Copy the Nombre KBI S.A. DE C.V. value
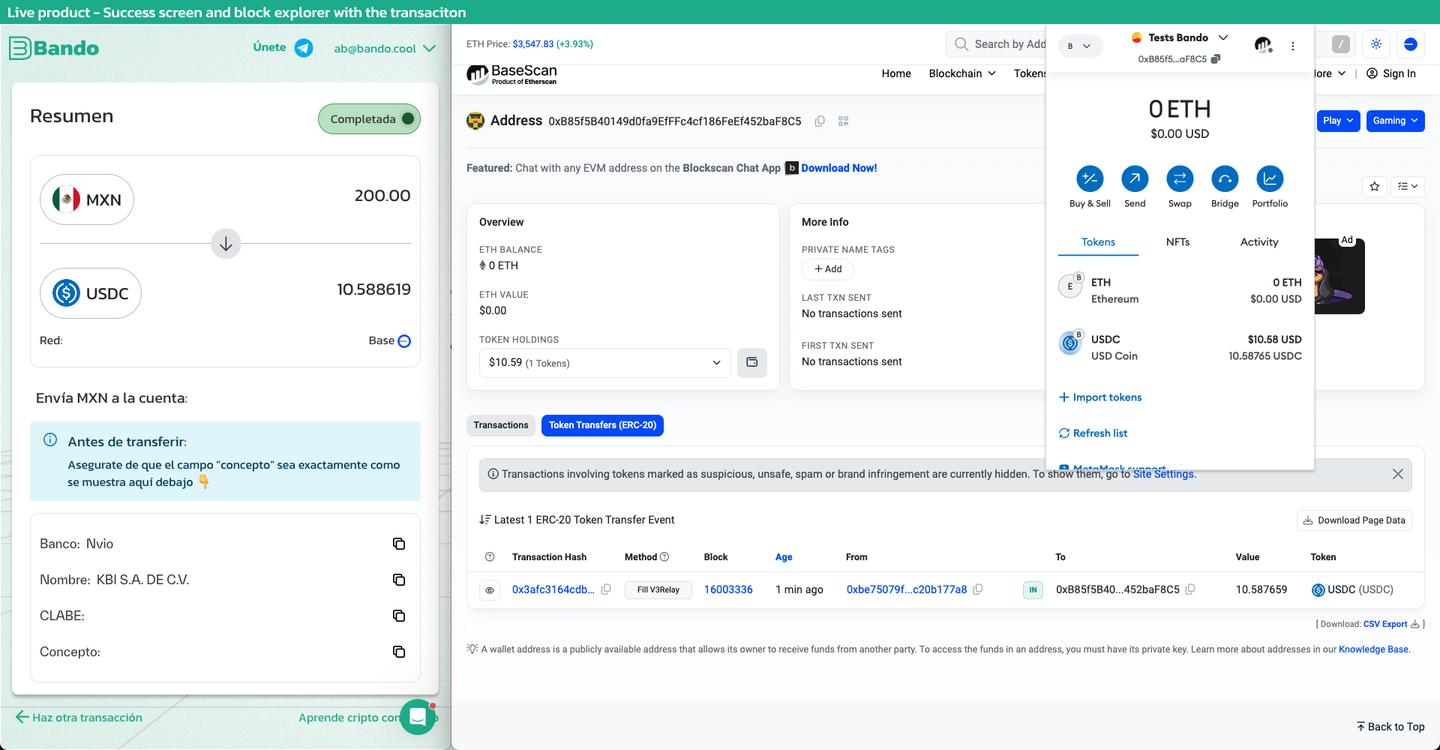 [399, 580]
